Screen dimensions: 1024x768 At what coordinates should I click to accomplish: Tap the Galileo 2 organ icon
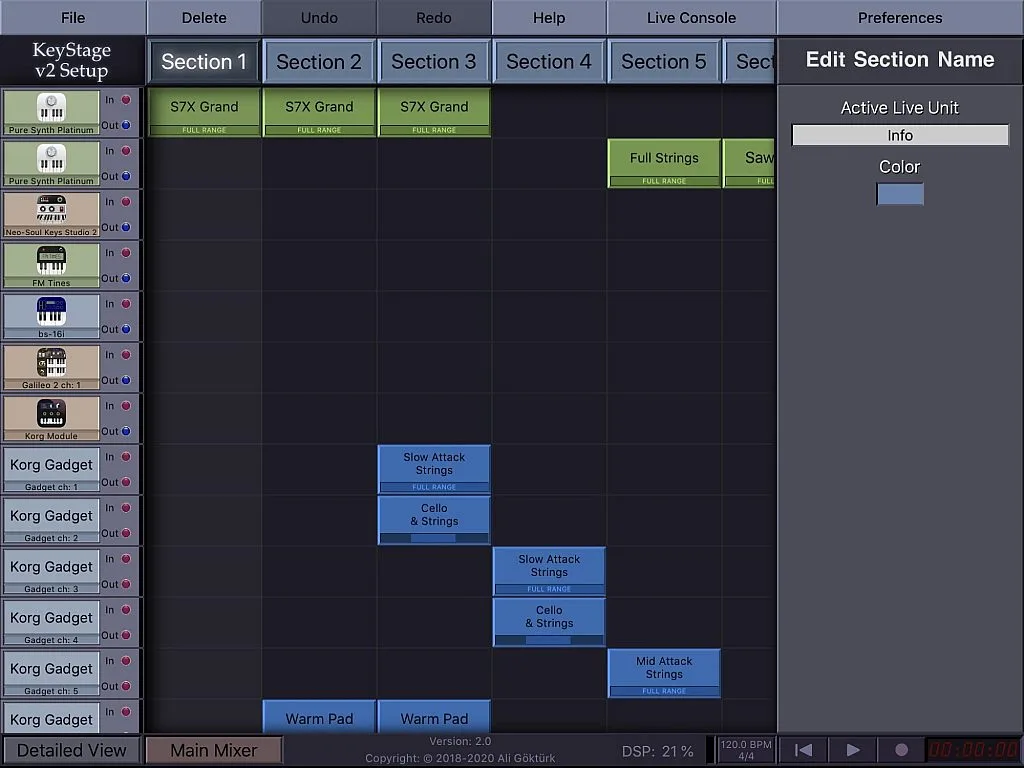[x=51, y=362]
